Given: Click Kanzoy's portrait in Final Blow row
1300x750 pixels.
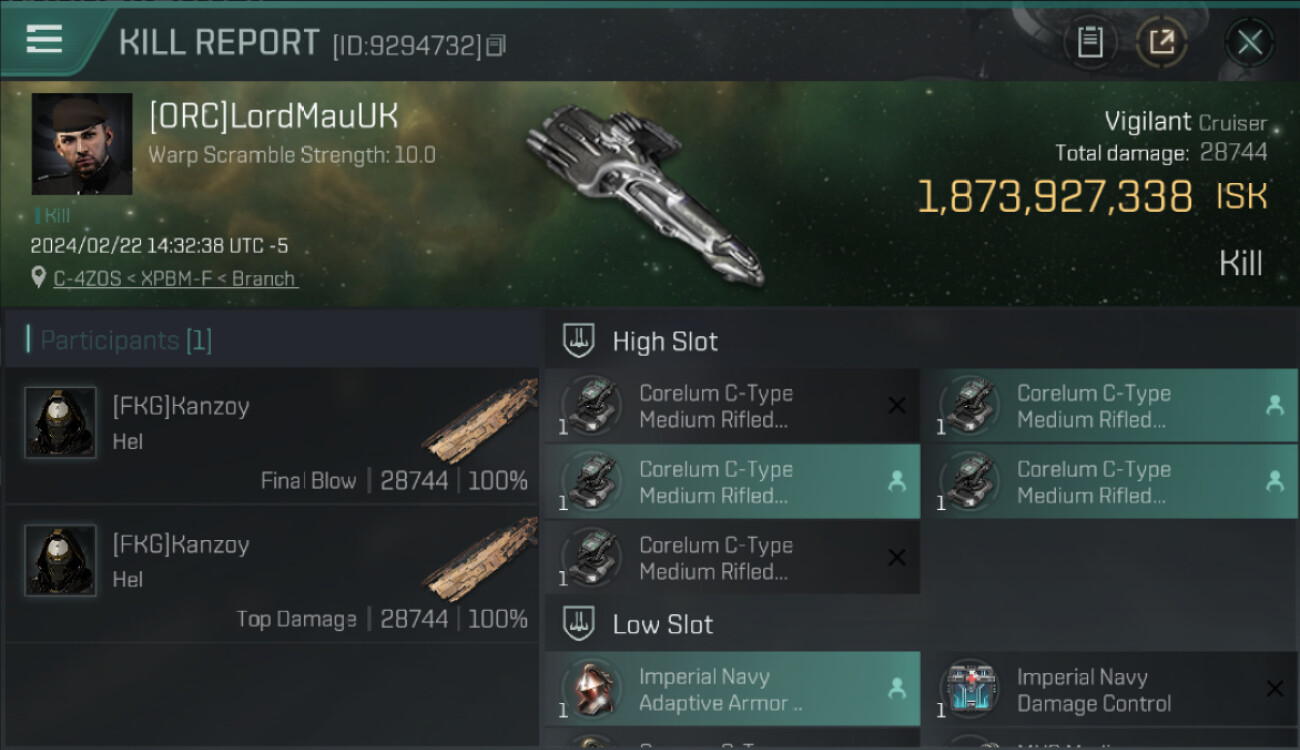Looking at the screenshot, I should (61, 423).
